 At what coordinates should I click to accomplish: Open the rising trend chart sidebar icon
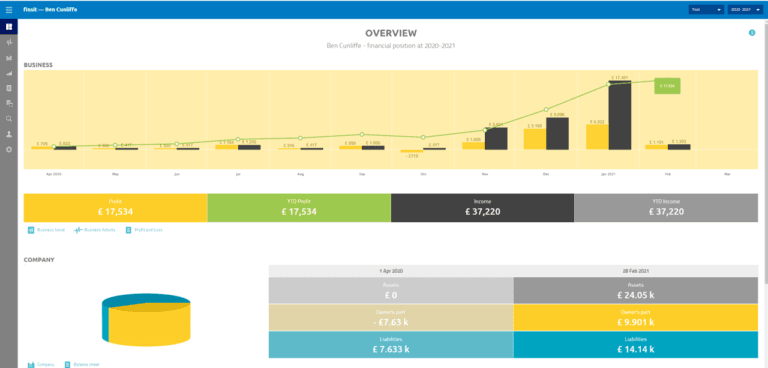pyautogui.click(x=9, y=74)
